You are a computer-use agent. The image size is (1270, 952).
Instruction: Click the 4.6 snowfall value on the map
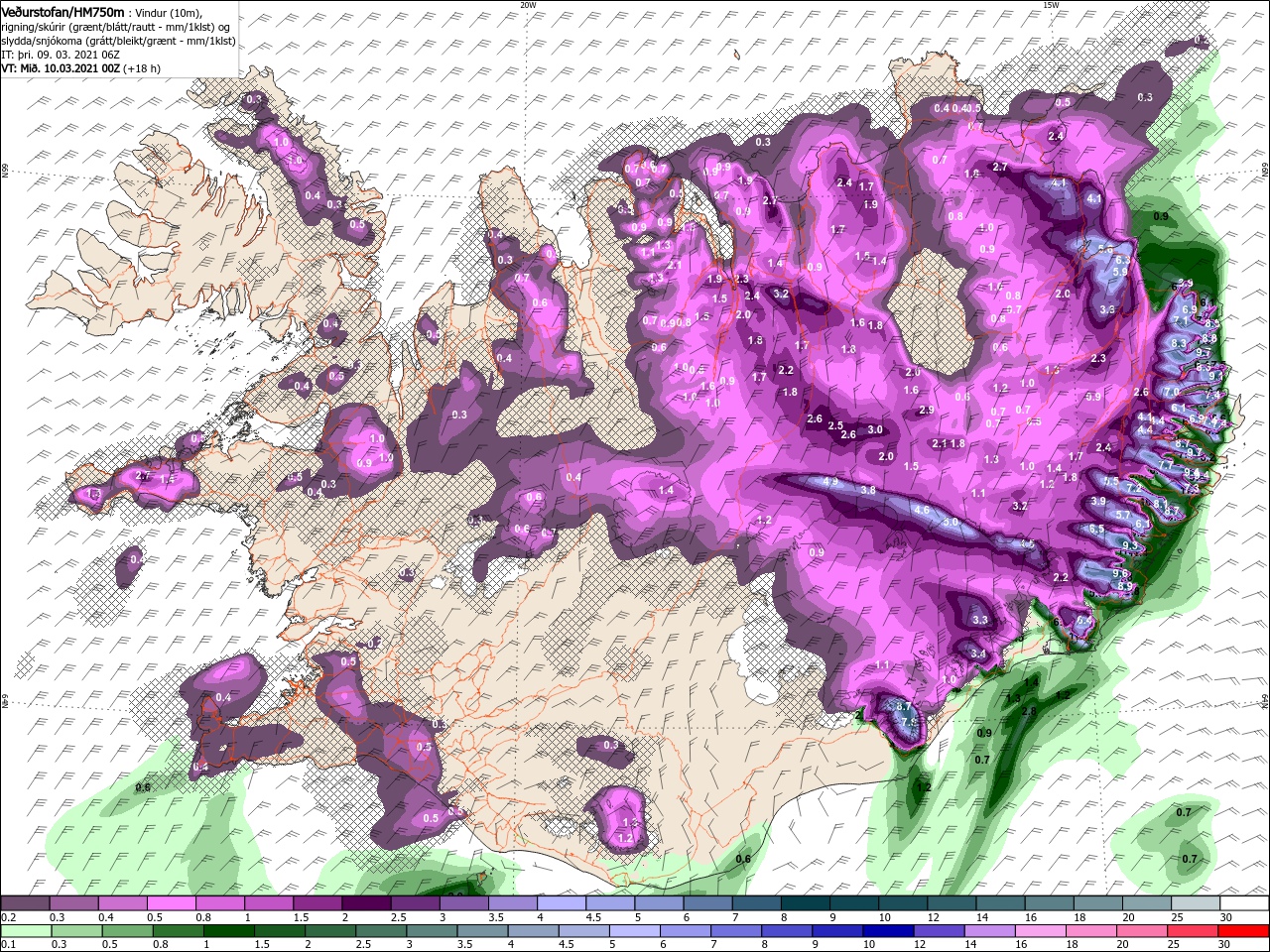coord(922,511)
